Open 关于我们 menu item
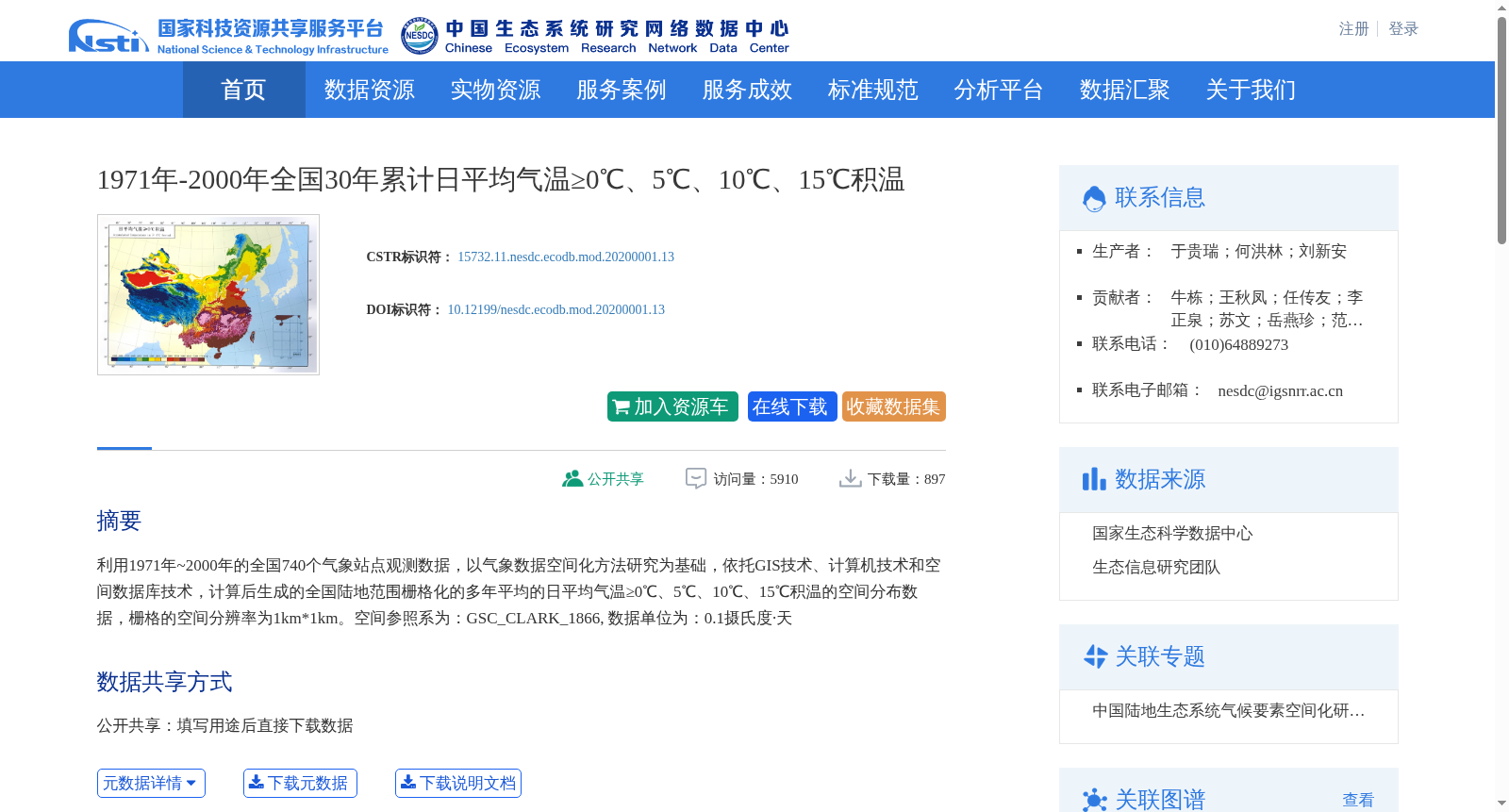 pyautogui.click(x=1251, y=90)
